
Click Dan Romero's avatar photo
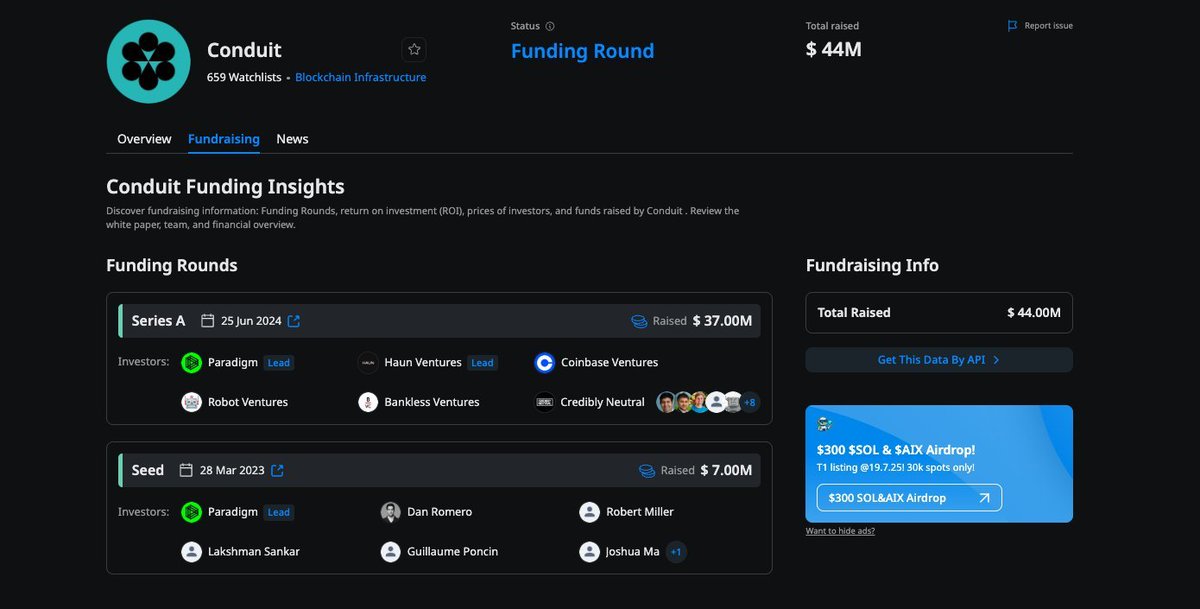[391, 512]
